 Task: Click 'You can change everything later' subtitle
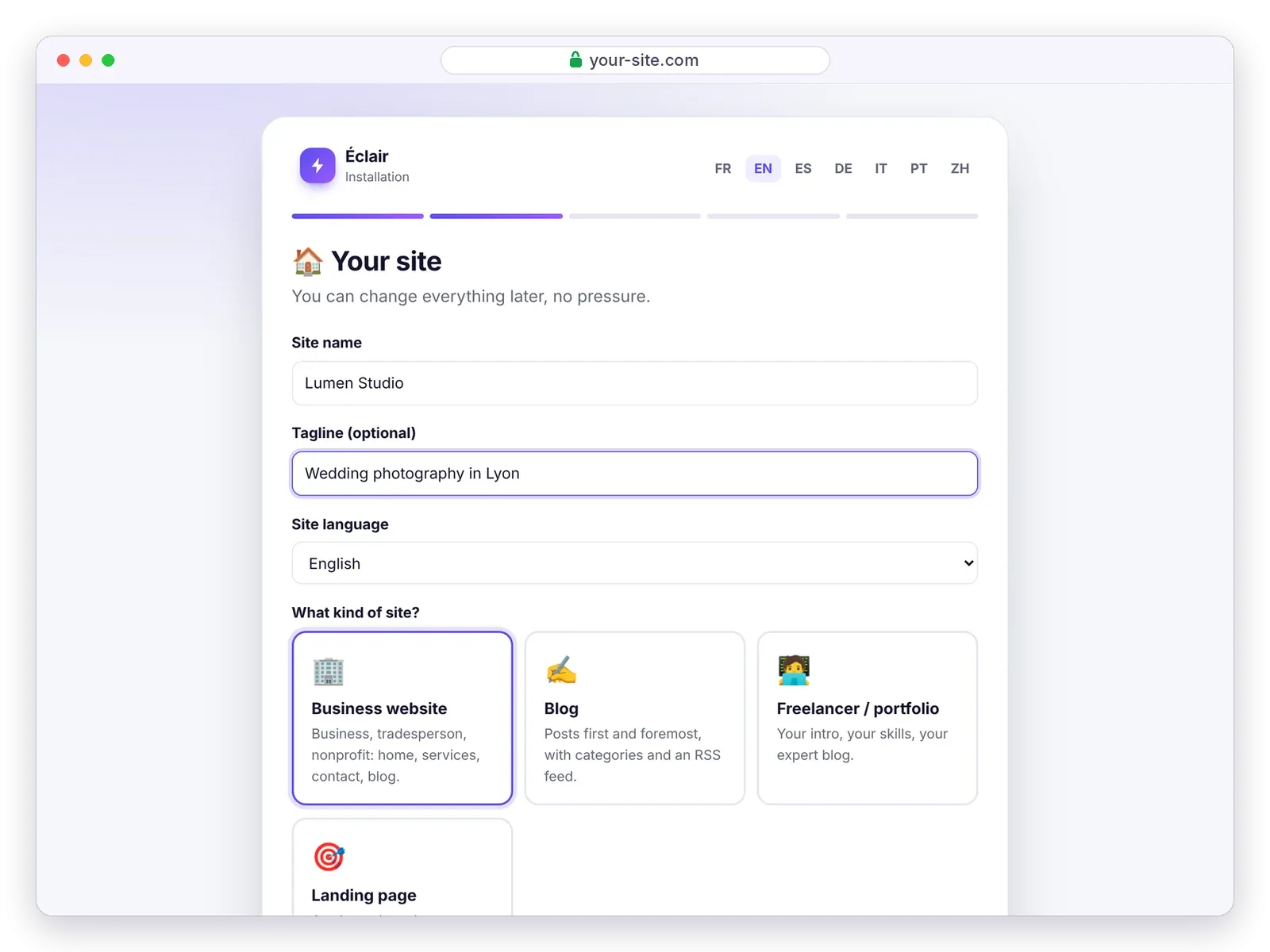pyautogui.click(x=471, y=297)
